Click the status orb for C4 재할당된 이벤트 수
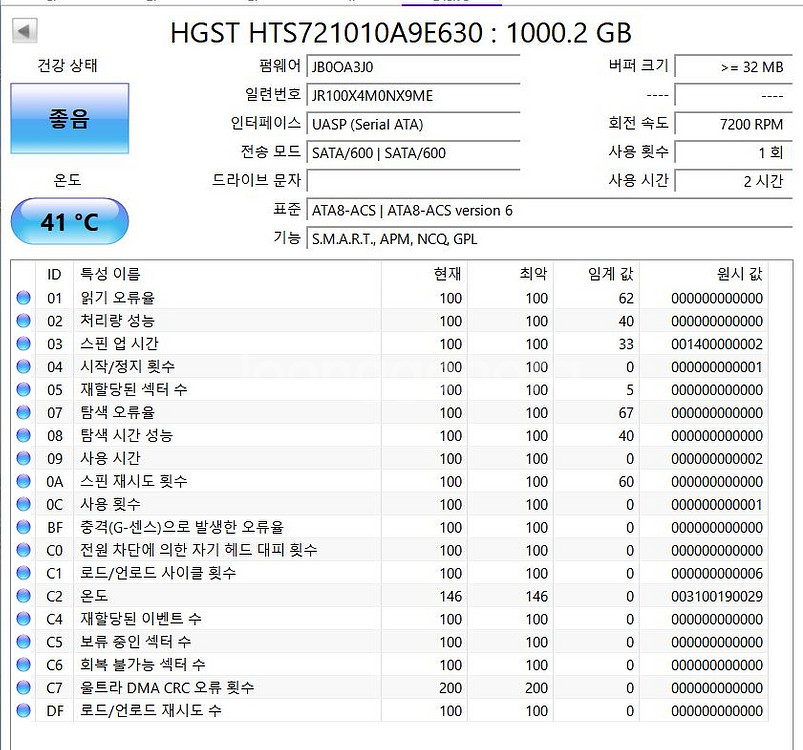This screenshot has width=803, height=750. click(x=24, y=619)
